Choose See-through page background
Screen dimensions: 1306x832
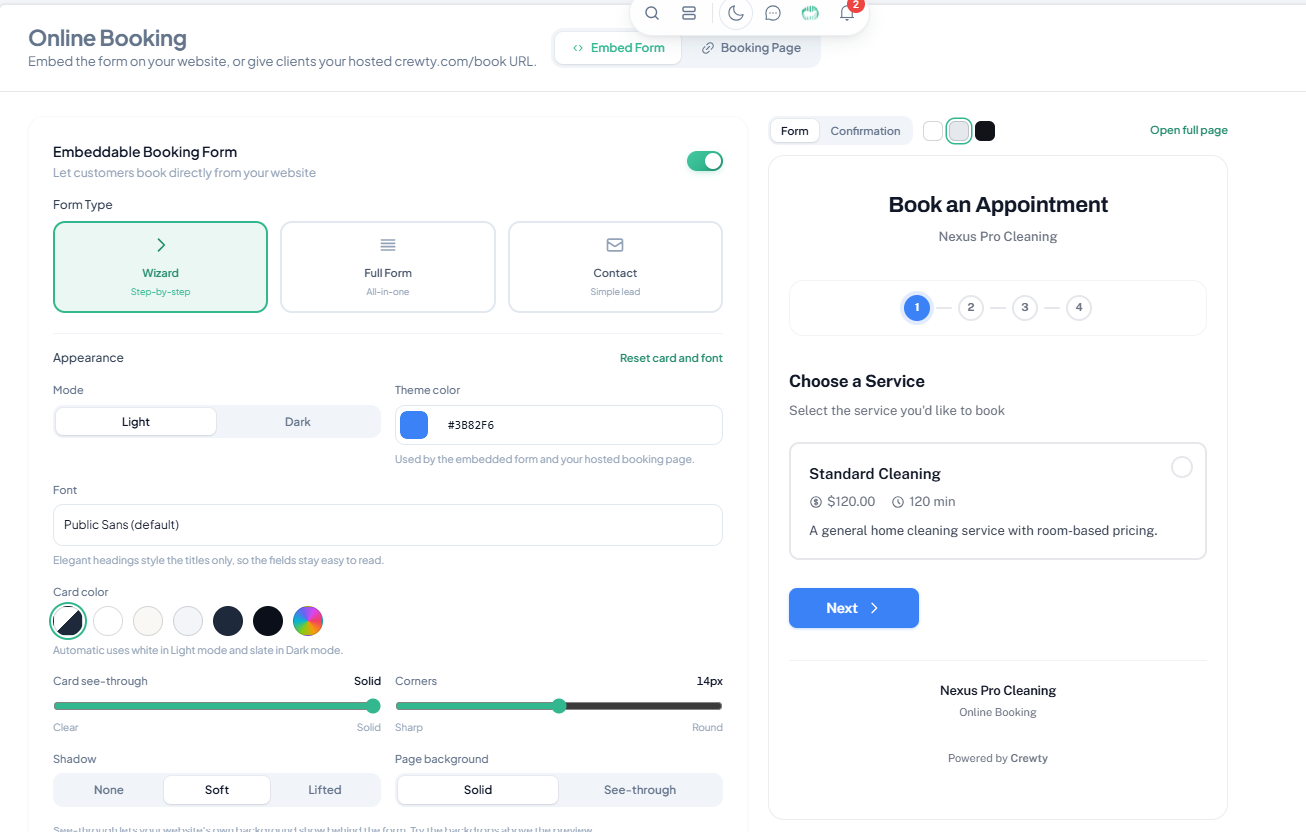pyautogui.click(x=640, y=790)
